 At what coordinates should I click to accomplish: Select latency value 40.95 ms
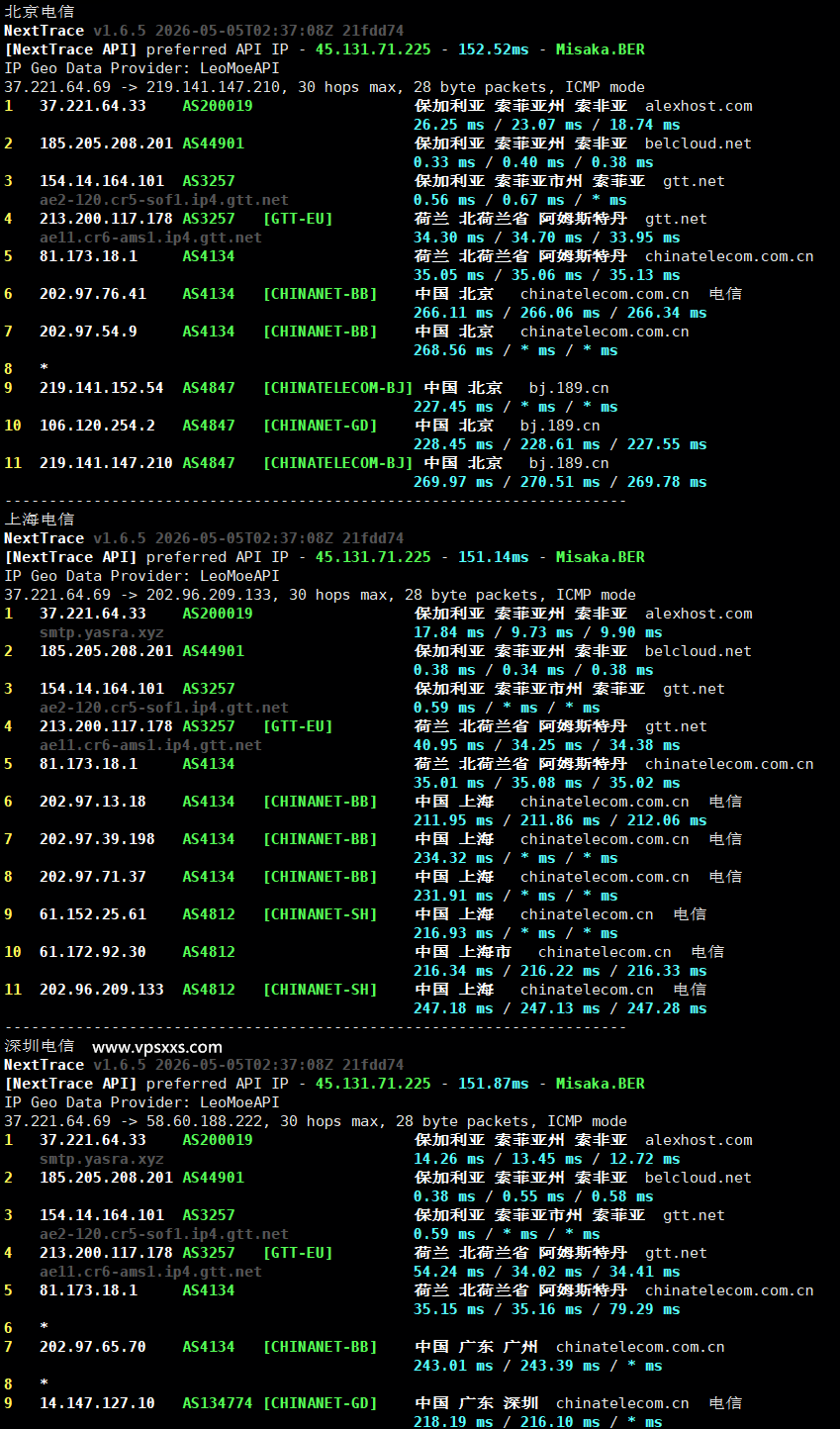click(449, 745)
